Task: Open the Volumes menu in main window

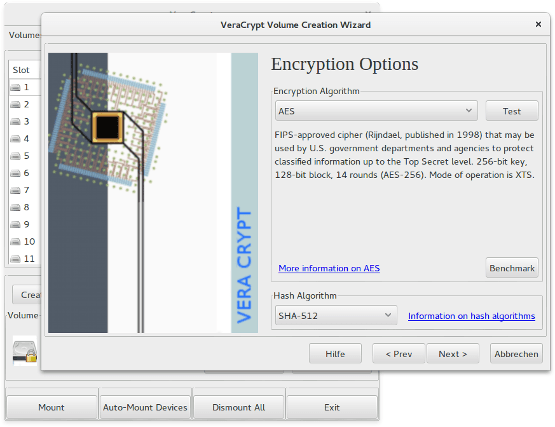Action: (x=24, y=35)
